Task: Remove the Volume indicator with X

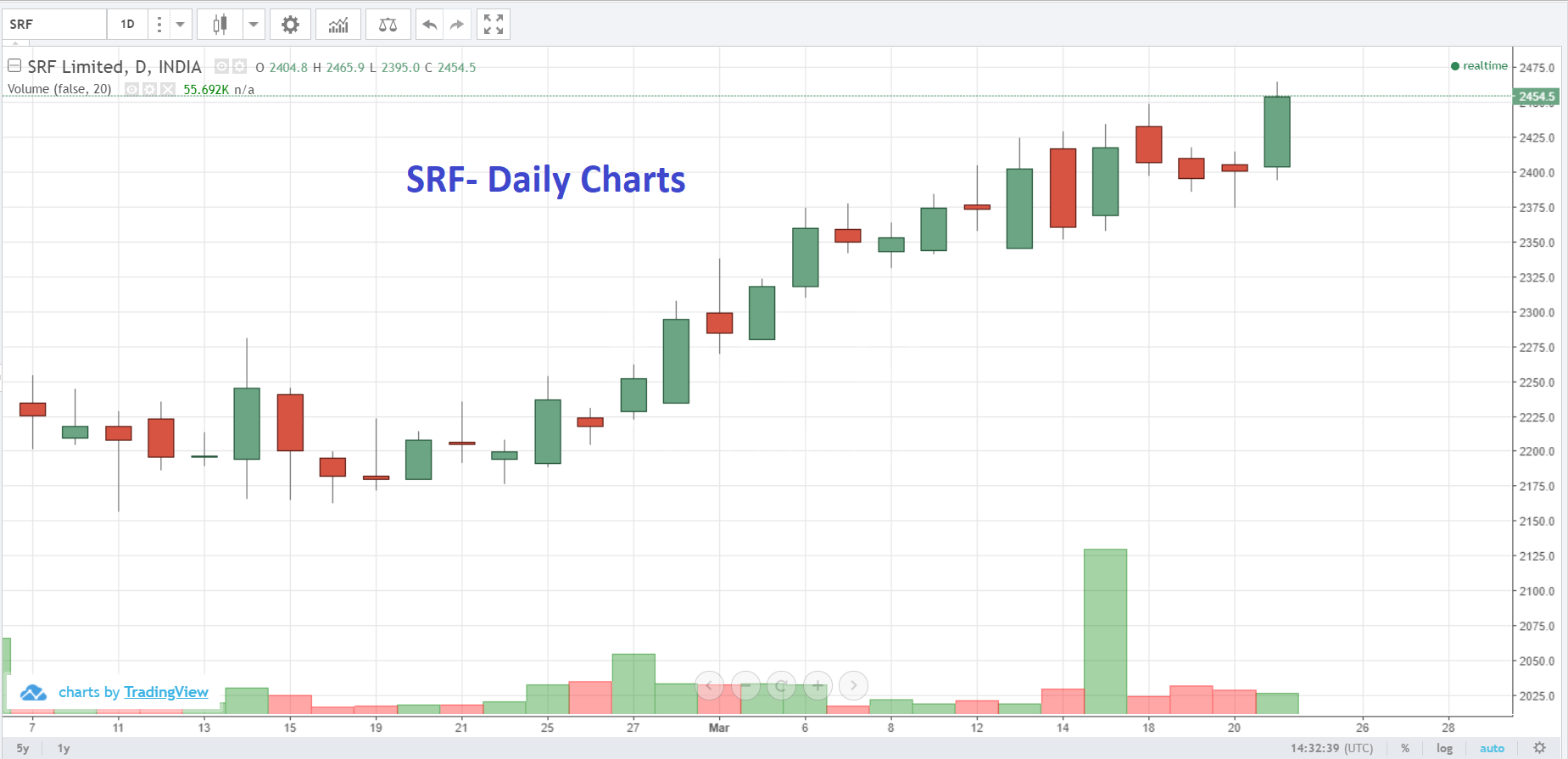Action: (x=168, y=89)
